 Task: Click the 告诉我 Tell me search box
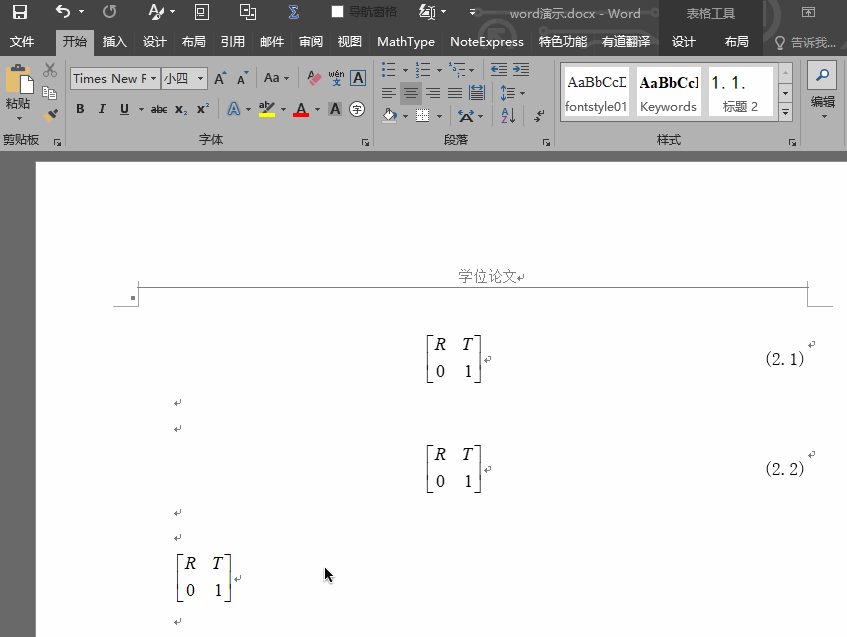[806, 42]
